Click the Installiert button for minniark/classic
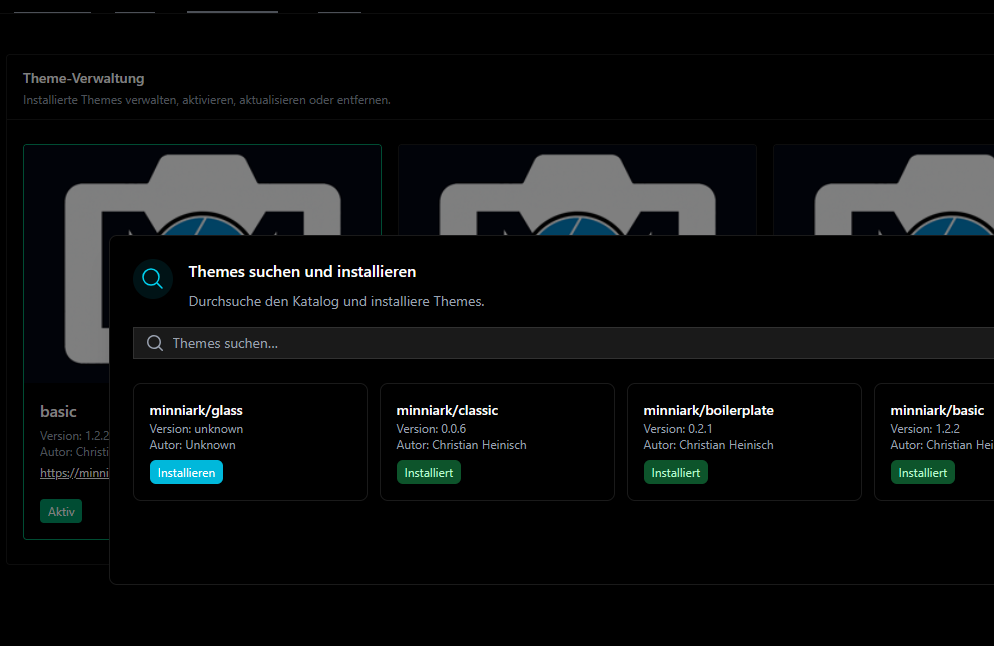The height and width of the screenshot is (646, 994). pos(428,471)
